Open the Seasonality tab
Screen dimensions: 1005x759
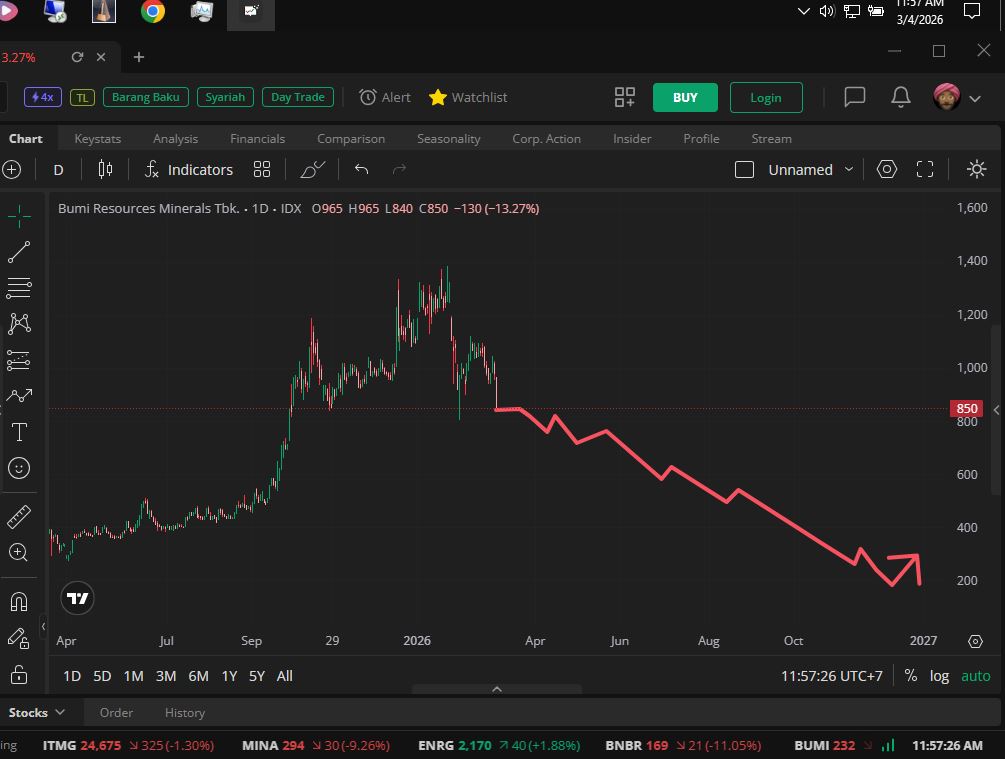[449, 138]
